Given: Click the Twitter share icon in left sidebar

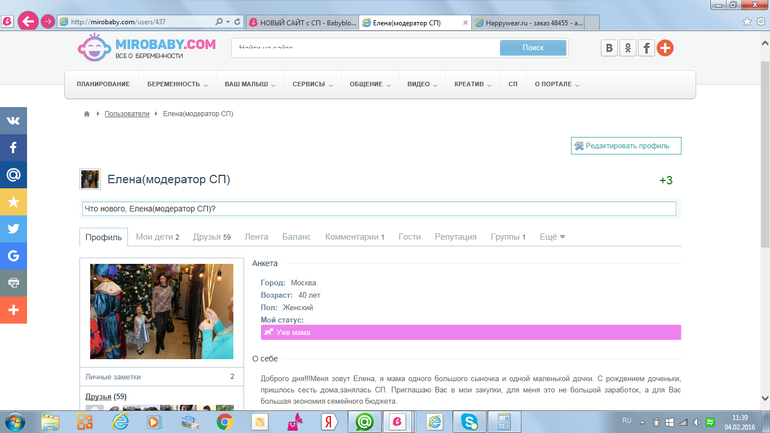Looking at the screenshot, I should [x=13, y=228].
